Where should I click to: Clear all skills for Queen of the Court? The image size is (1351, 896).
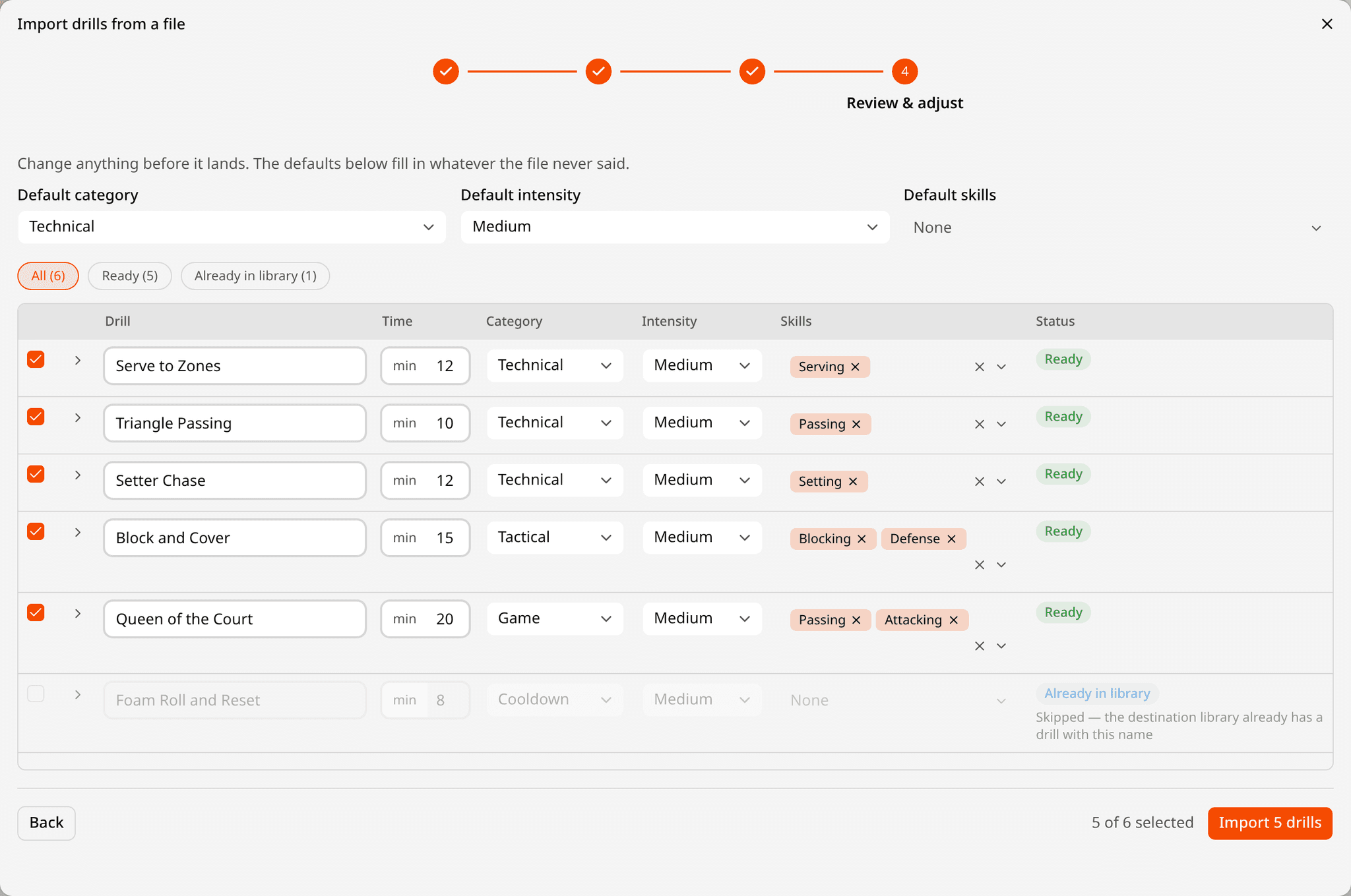pyautogui.click(x=980, y=645)
